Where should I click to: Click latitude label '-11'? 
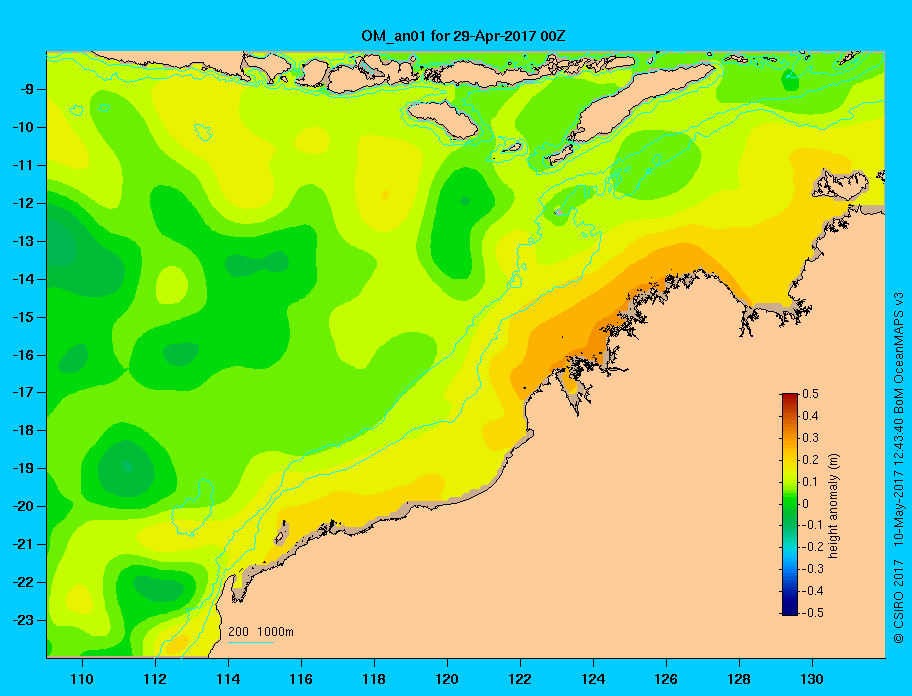(x=22, y=165)
